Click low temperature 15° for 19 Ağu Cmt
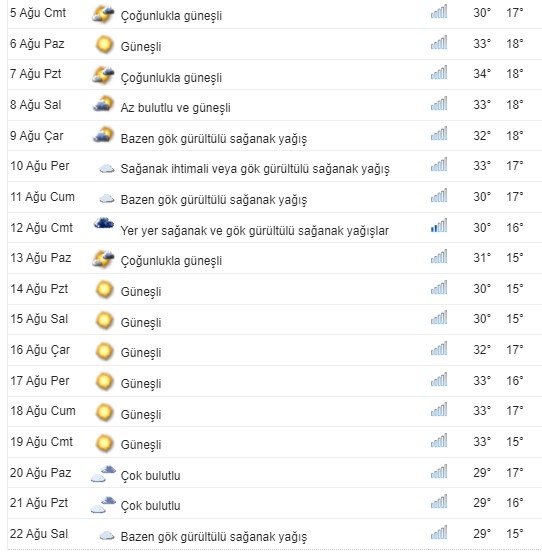The image size is (542, 557). tap(515, 442)
